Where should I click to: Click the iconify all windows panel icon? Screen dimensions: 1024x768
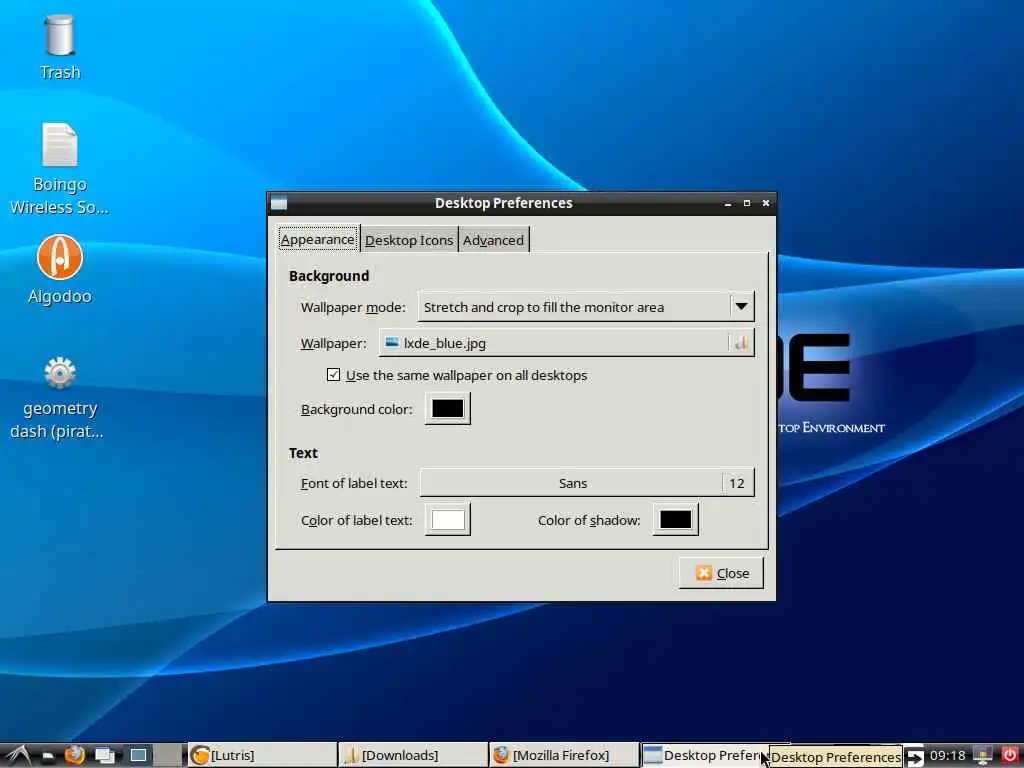tap(104, 756)
